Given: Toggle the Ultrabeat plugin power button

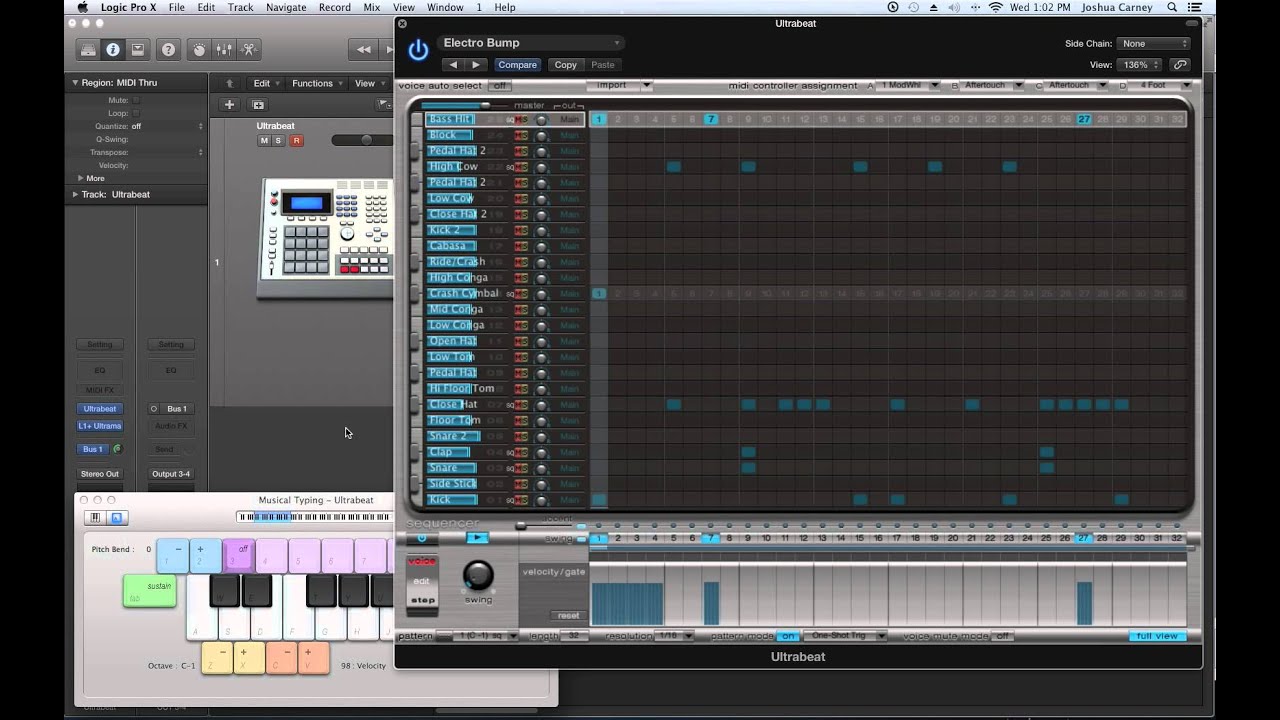Looking at the screenshot, I should click(x=418, y=50).
